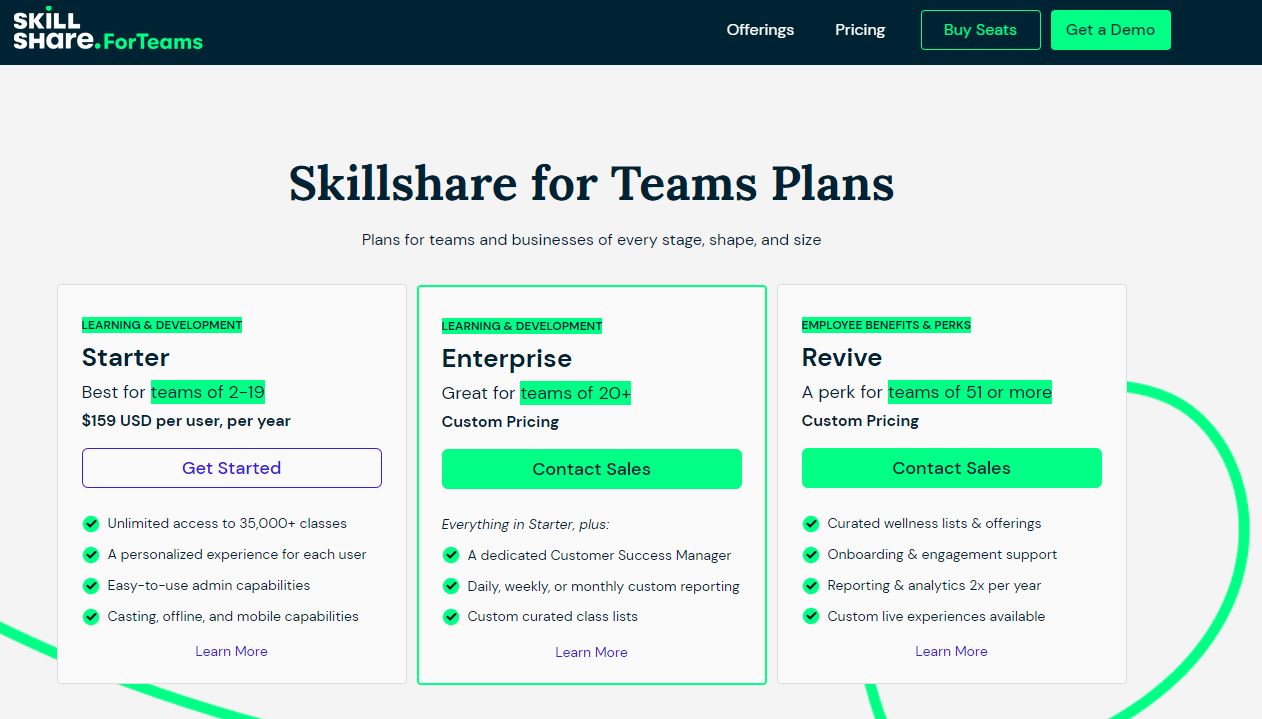Viewport: 1262px width, 719px height.
Task: Click checkmark beside Unlimited access to 35,000+ classes
Action: point(91,523)
